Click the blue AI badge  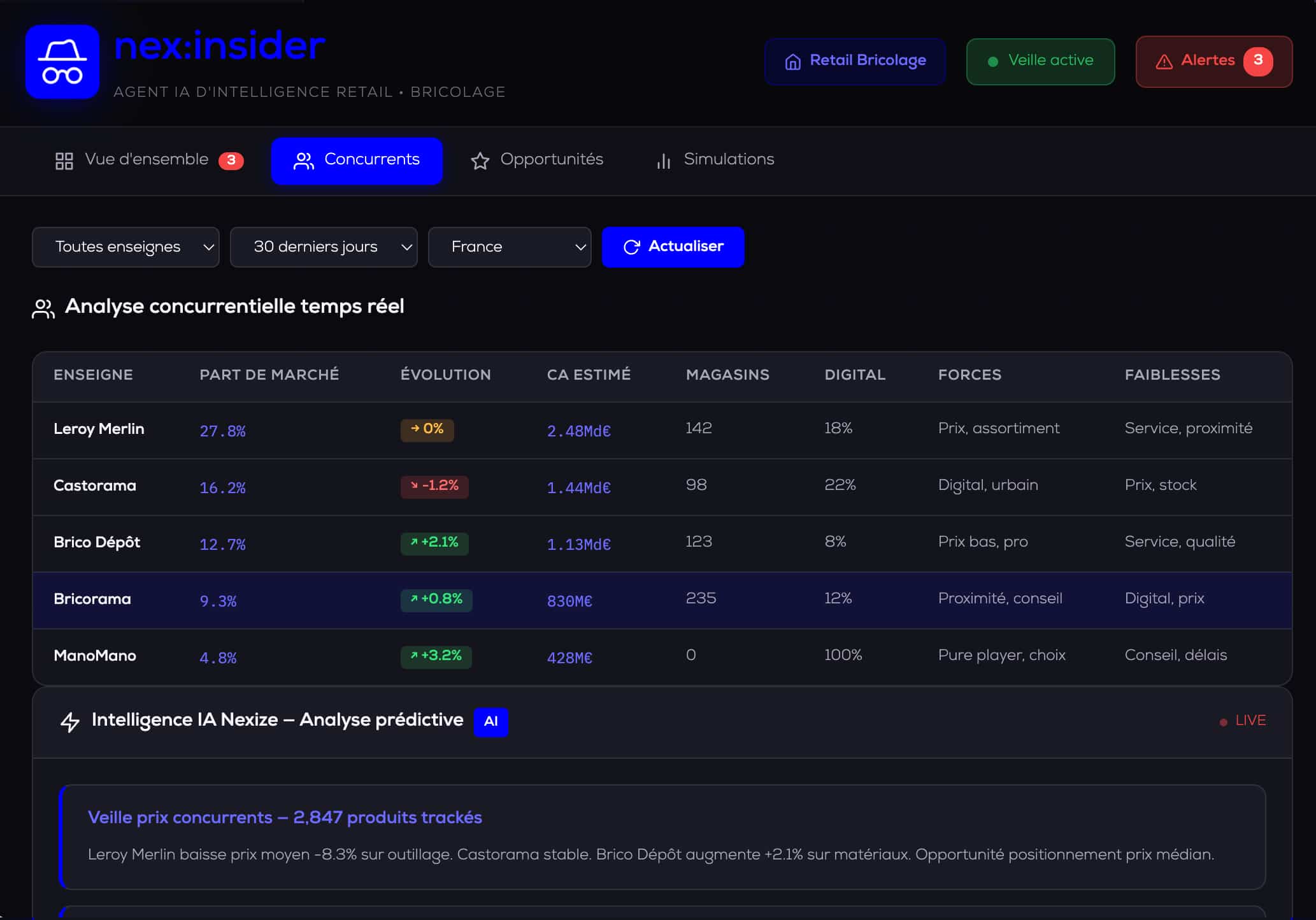(490, 722)
